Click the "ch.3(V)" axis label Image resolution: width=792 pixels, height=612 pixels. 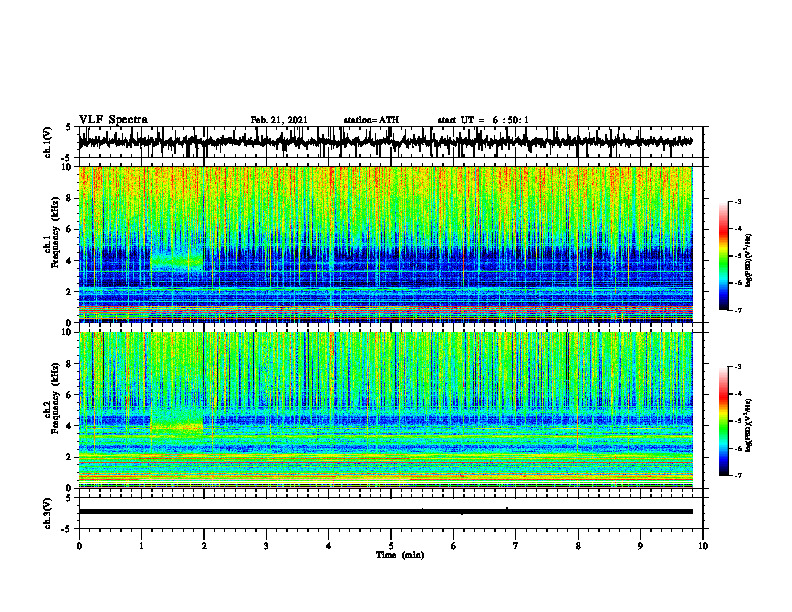47,513
